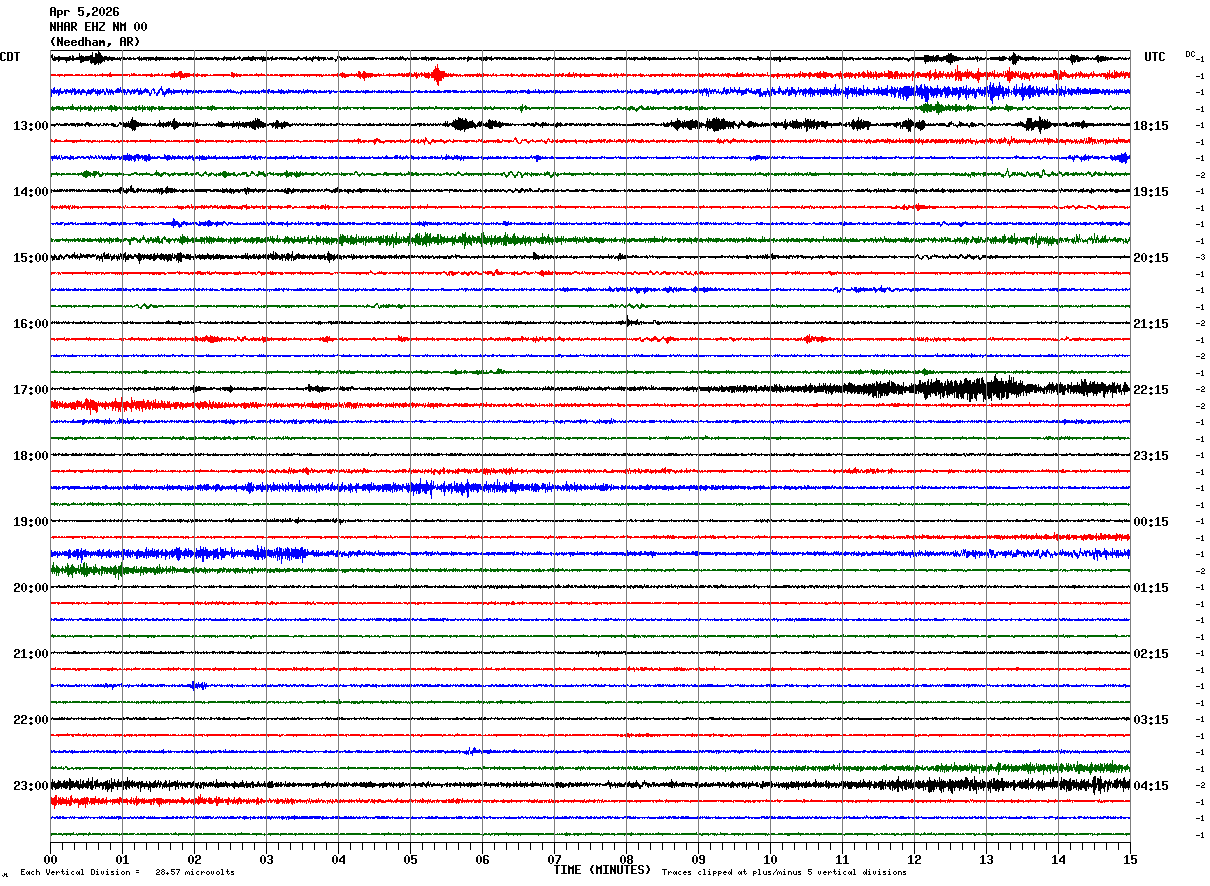
Task: Click the '05' minute tick on the time axis
Action: point(410,859)
